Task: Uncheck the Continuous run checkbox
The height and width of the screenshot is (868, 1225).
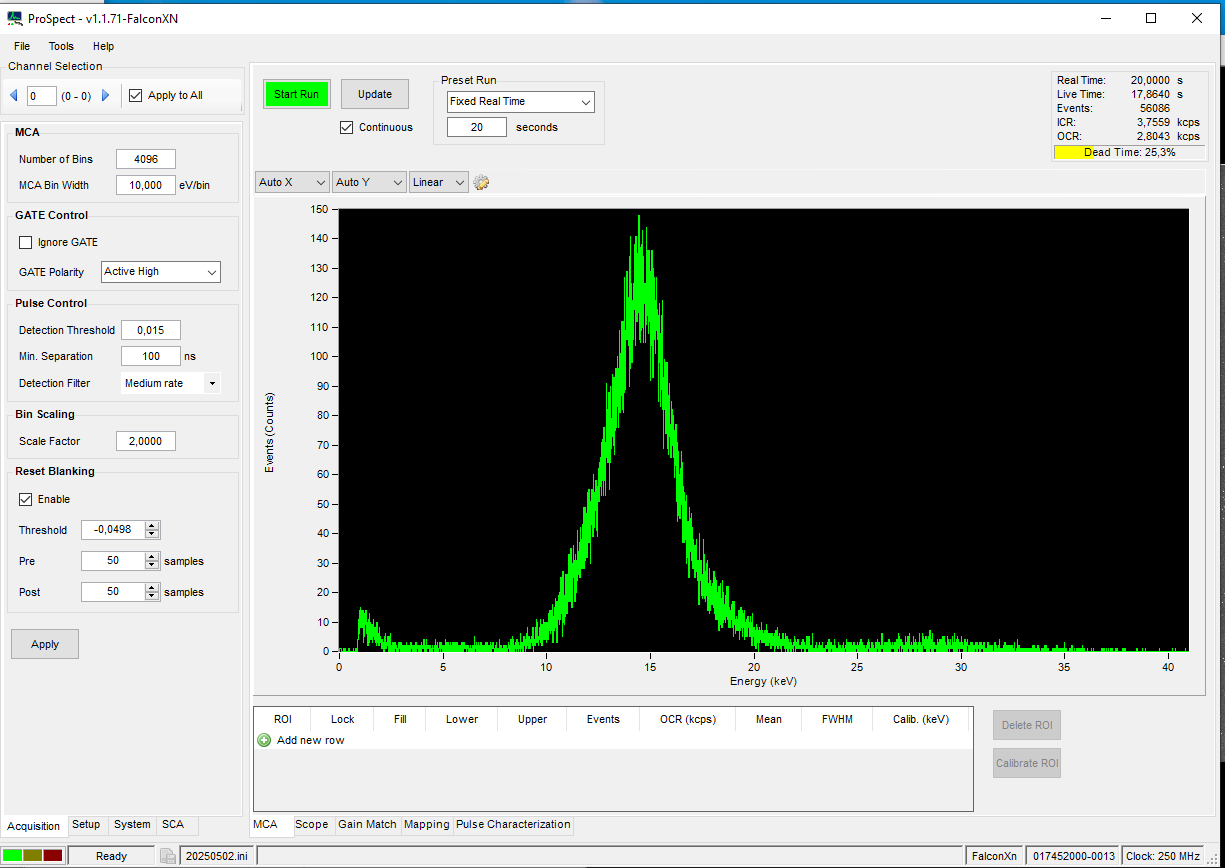Action: [347, 127]
